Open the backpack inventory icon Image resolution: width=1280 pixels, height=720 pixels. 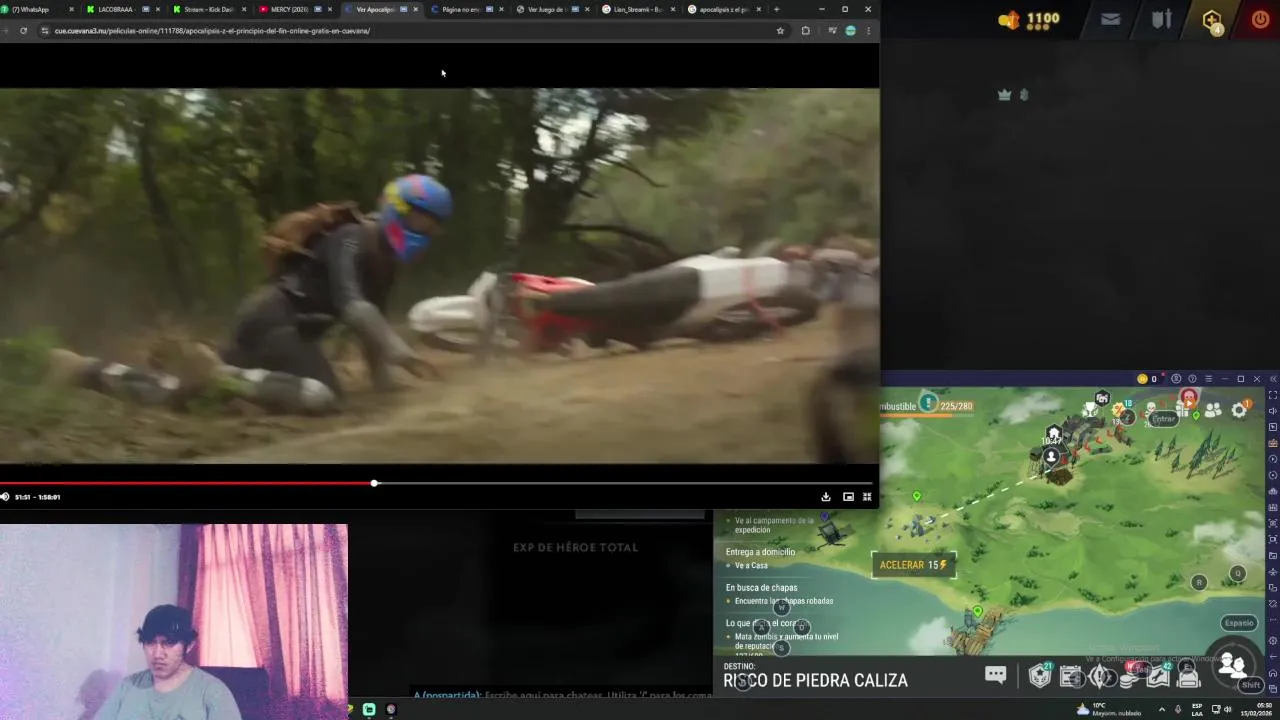(1188, 677)
